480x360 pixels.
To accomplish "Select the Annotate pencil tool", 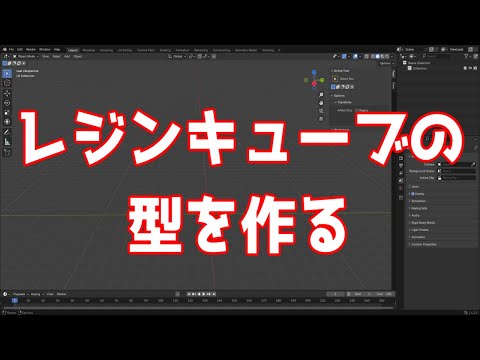I will point(7,132).
